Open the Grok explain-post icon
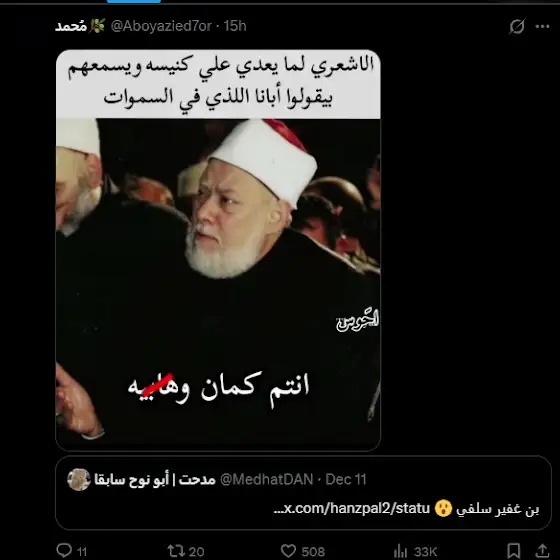 click(517, 26)
